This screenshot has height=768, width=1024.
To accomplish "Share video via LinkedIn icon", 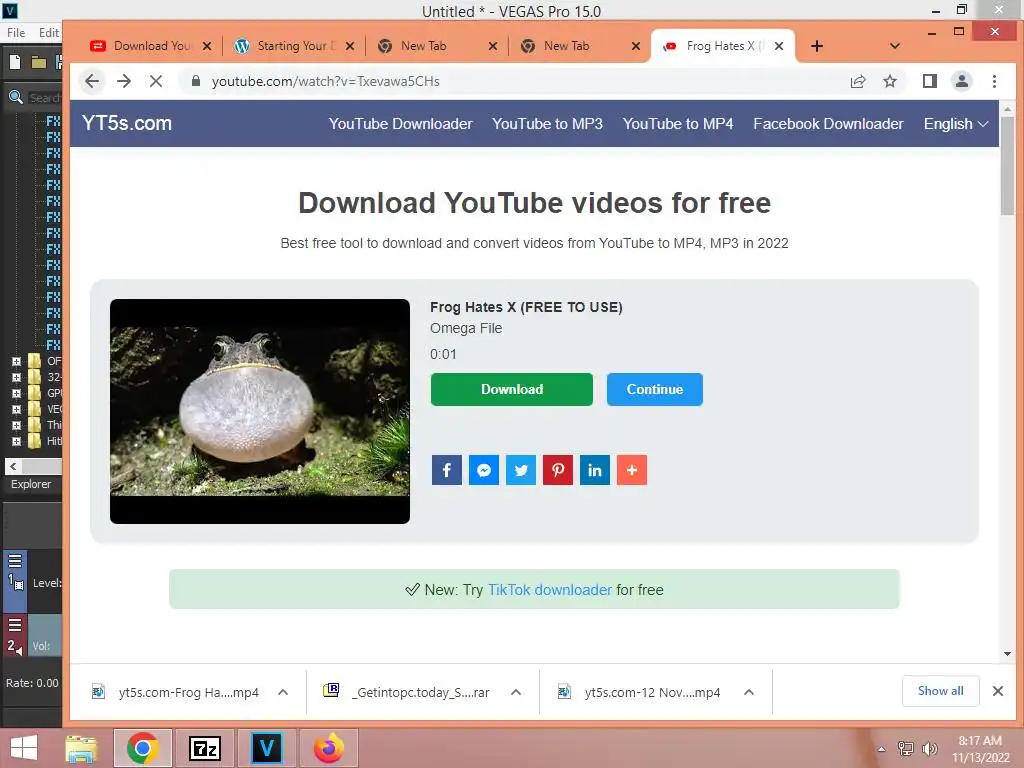I will 595,470.
